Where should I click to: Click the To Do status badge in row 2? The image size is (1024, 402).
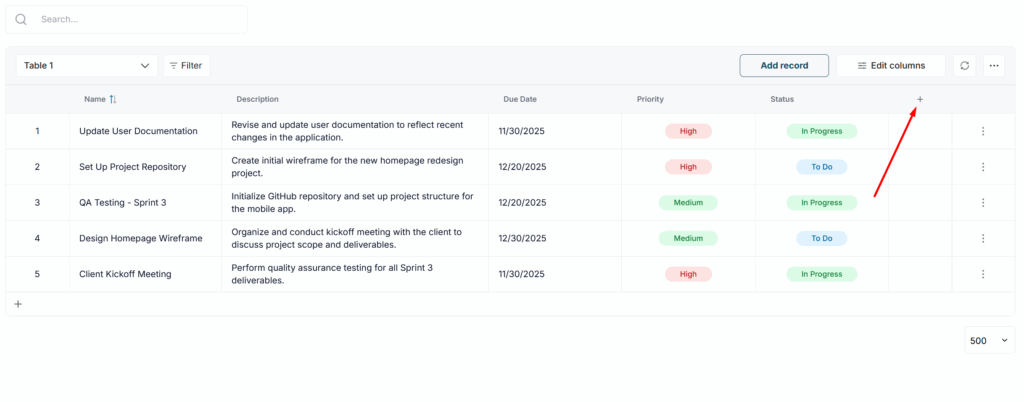(821, 167)
